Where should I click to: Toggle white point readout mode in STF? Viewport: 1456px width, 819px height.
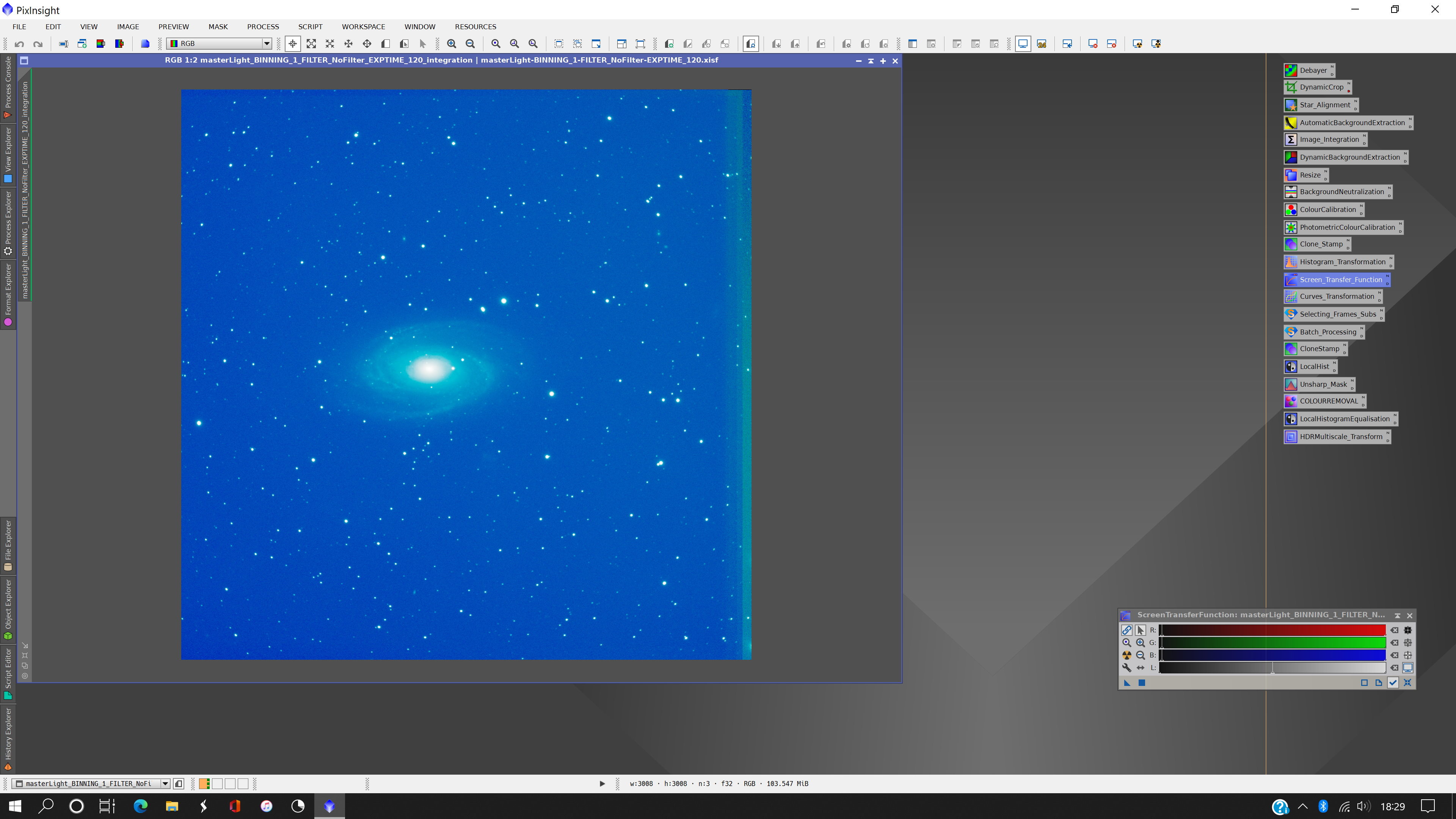tap(1408, 655)
